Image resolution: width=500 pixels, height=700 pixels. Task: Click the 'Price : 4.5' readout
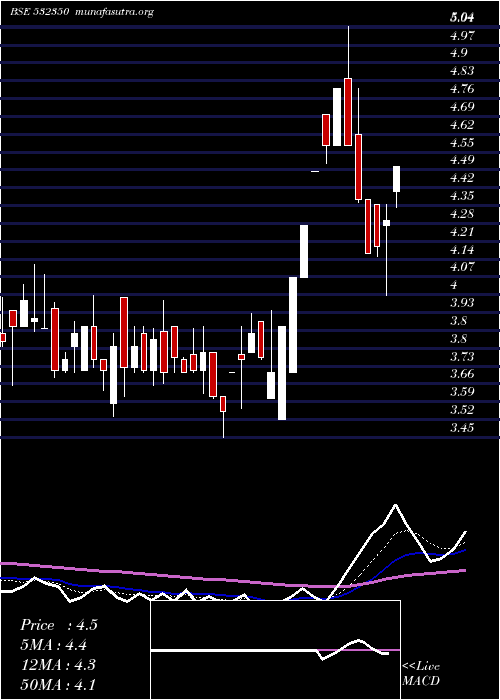point(58,625)
